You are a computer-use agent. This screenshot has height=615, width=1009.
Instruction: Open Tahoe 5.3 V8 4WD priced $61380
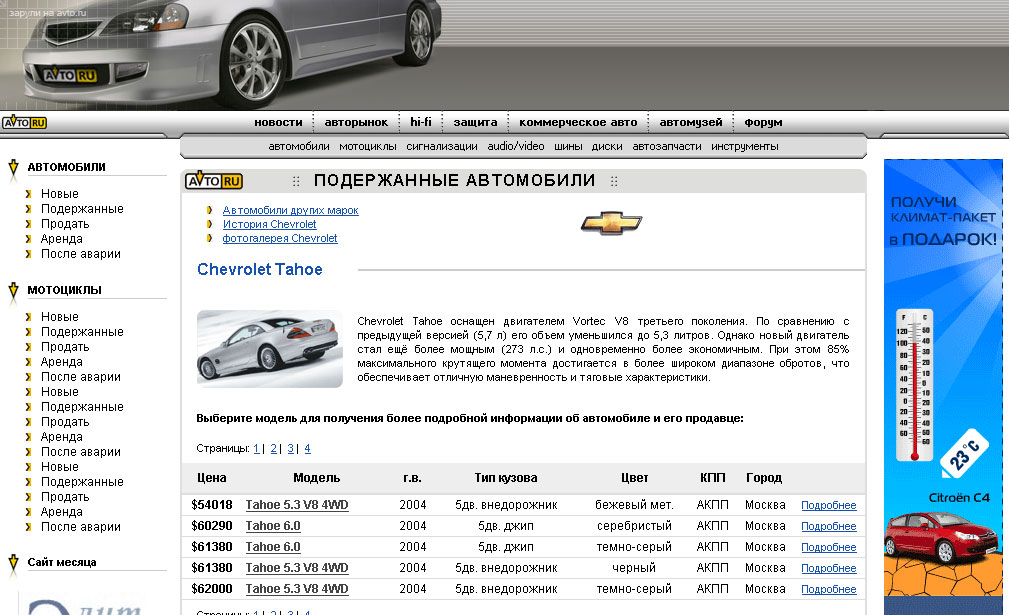coord(297,568)
